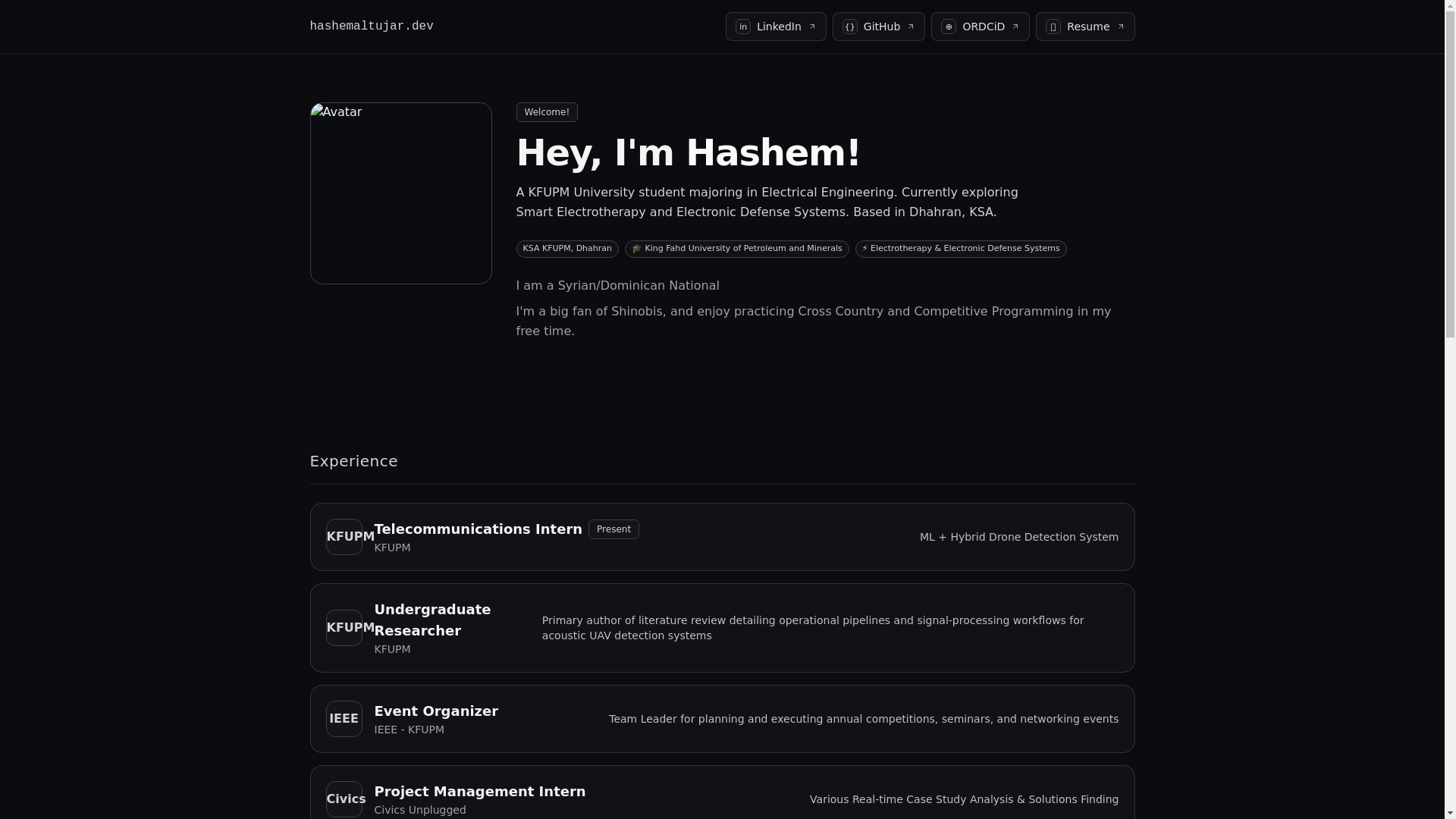
Task: Click 'ML + Hybrid Drone Detection System' text
Action: 1019,537
